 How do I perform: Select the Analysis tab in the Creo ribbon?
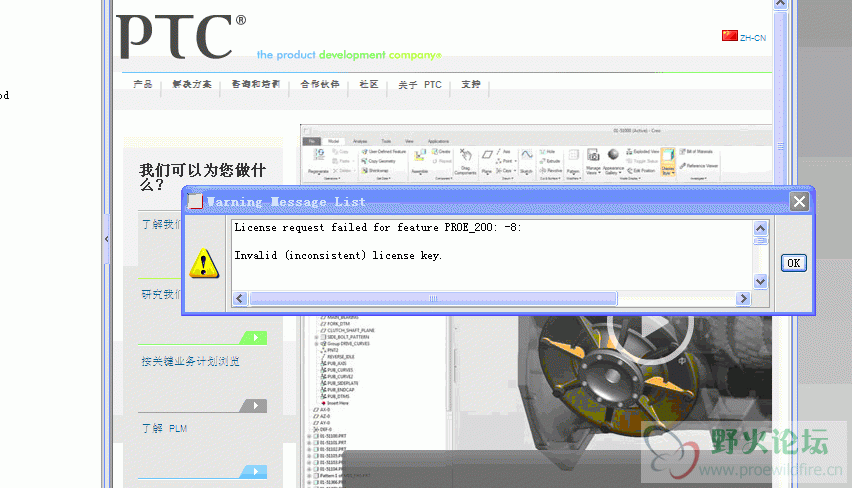pyautogui.click(x=360, y=141)
